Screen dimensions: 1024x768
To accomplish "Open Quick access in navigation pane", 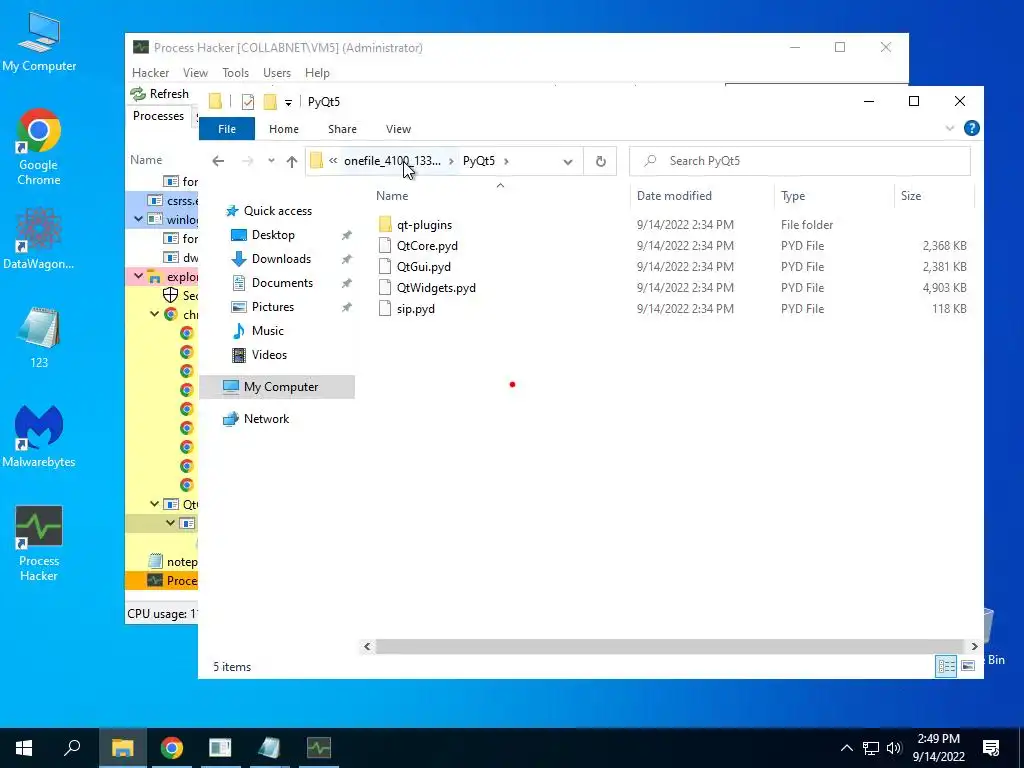I will point(278,210).
